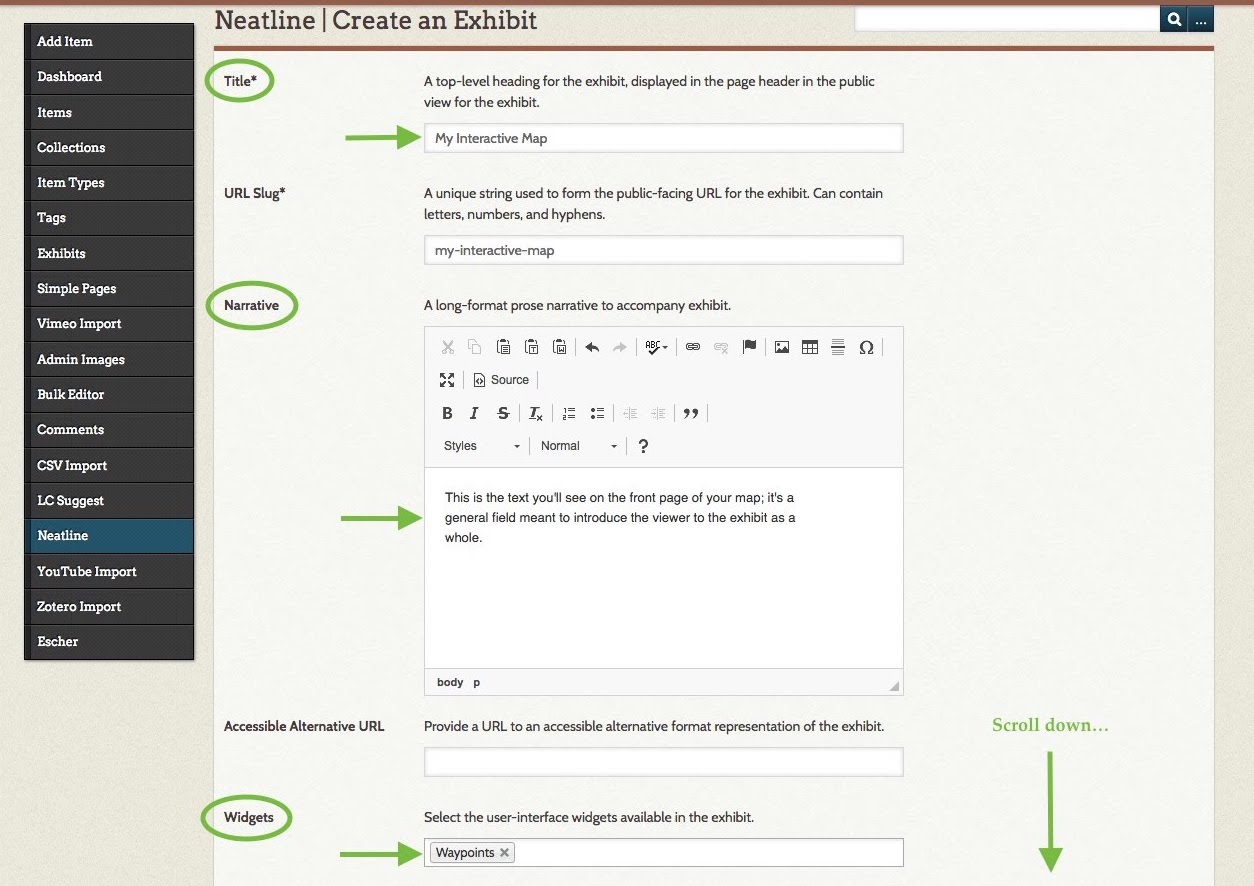Image resolution: width=1254 pixels, height=886 pixels.
Task: Open Collections in the sidebar
Action: pos(109,147)
